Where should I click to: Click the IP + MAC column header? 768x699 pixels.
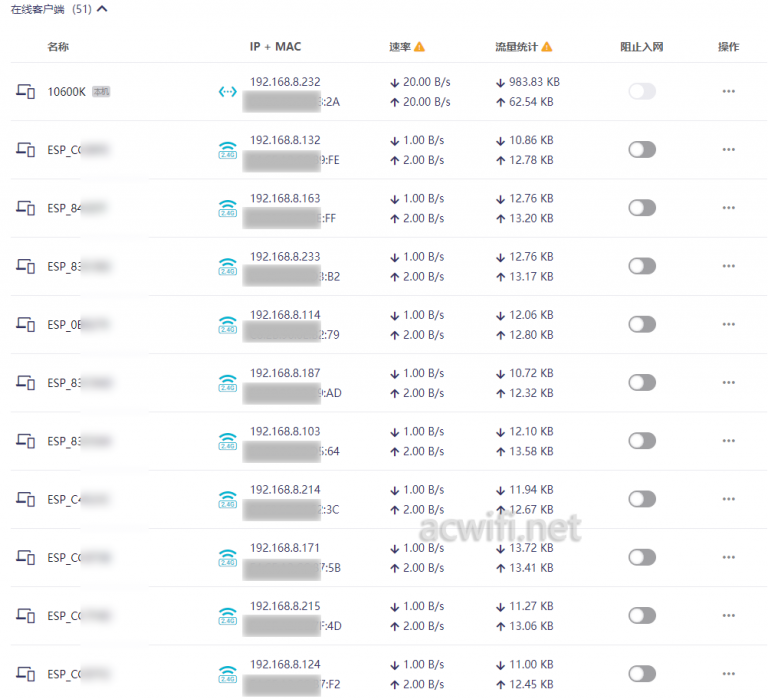[x=275, y=47]
